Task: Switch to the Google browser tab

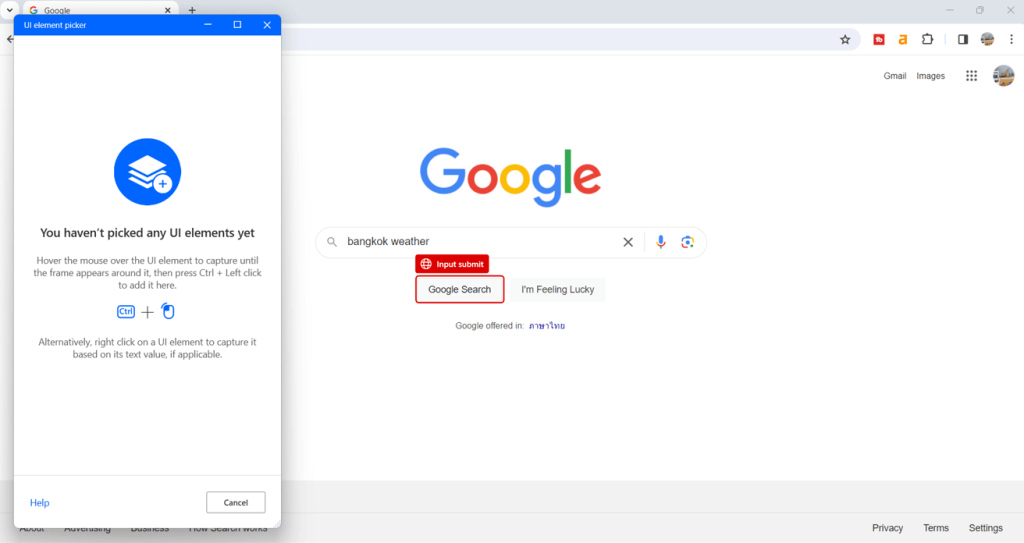Action: [x=99, y=10]
